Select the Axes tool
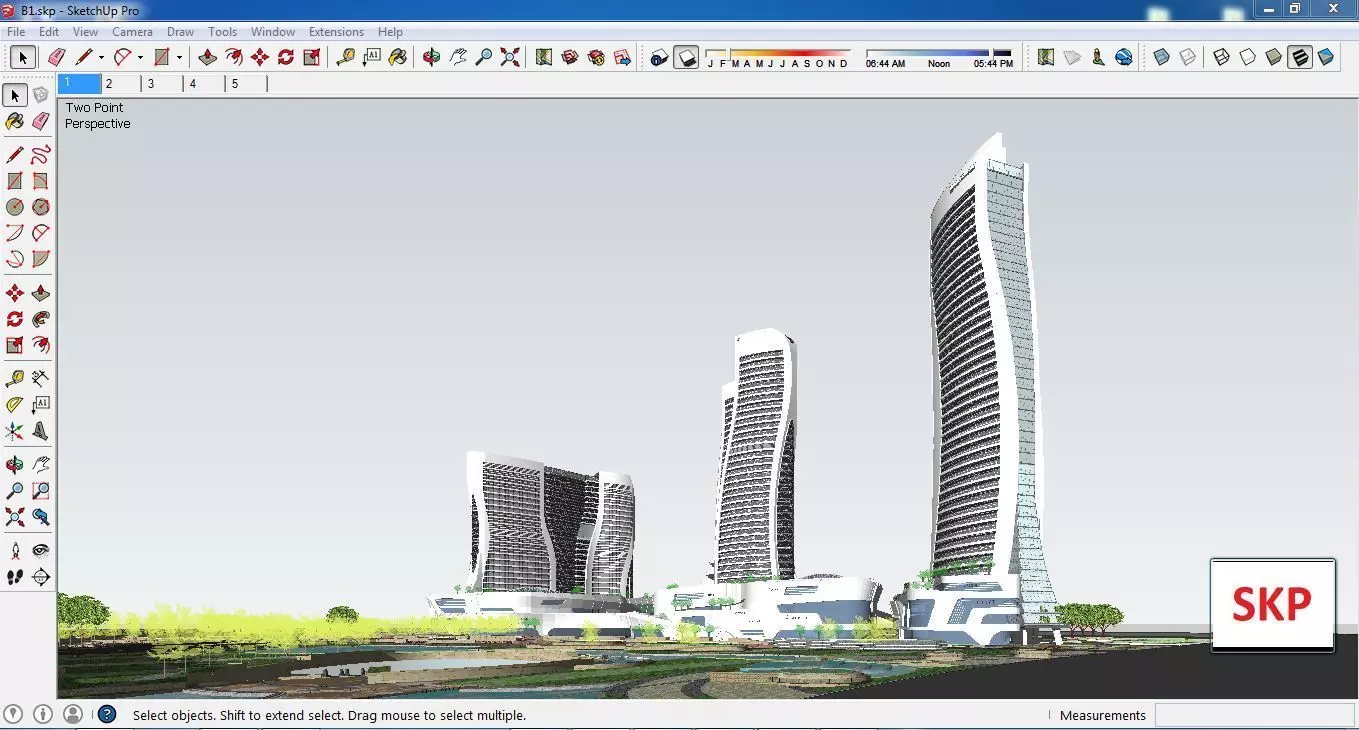The image size is (1359, 730). coord(14,431)
